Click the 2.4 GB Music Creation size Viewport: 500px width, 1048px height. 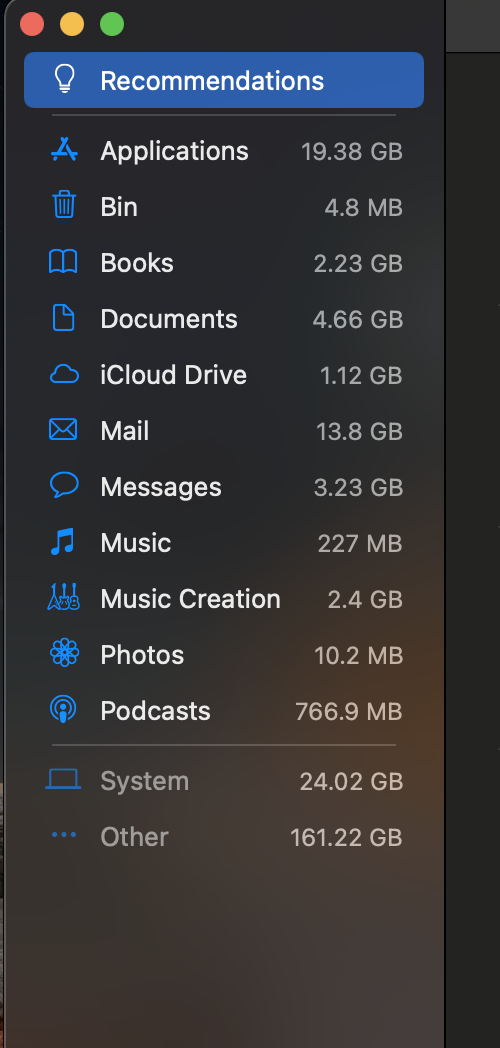(x=365, y=600)
